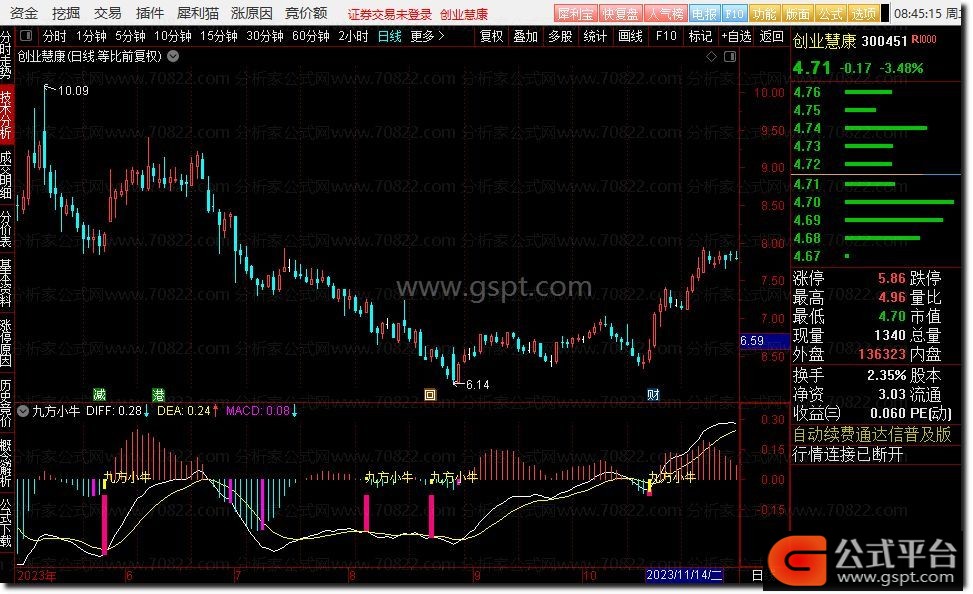
Task: Click the 2023/11/14/二 date marker
Action: tap(684, 575)
